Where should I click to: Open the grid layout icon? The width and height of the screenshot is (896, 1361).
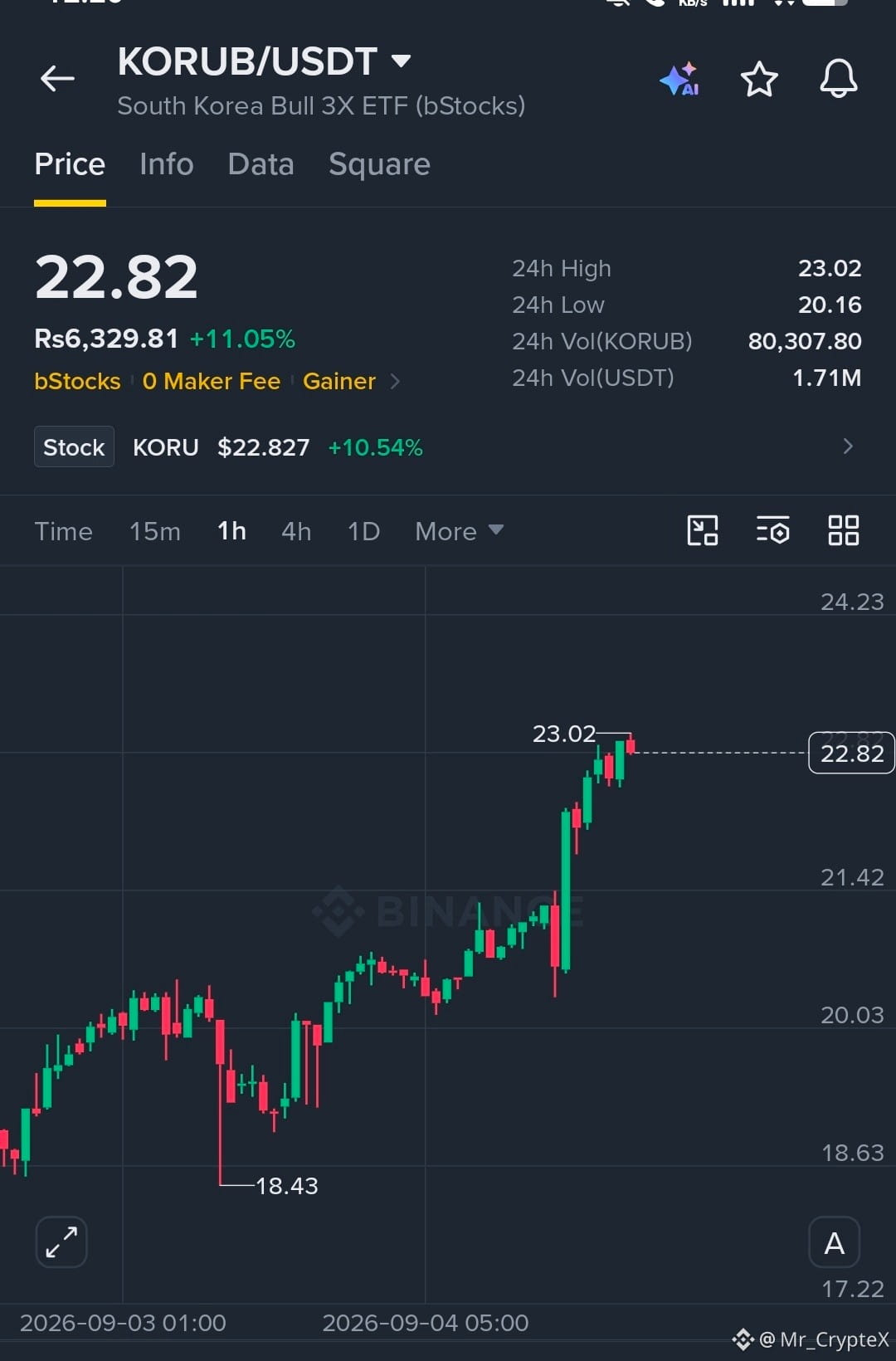[x=844, y=530]
